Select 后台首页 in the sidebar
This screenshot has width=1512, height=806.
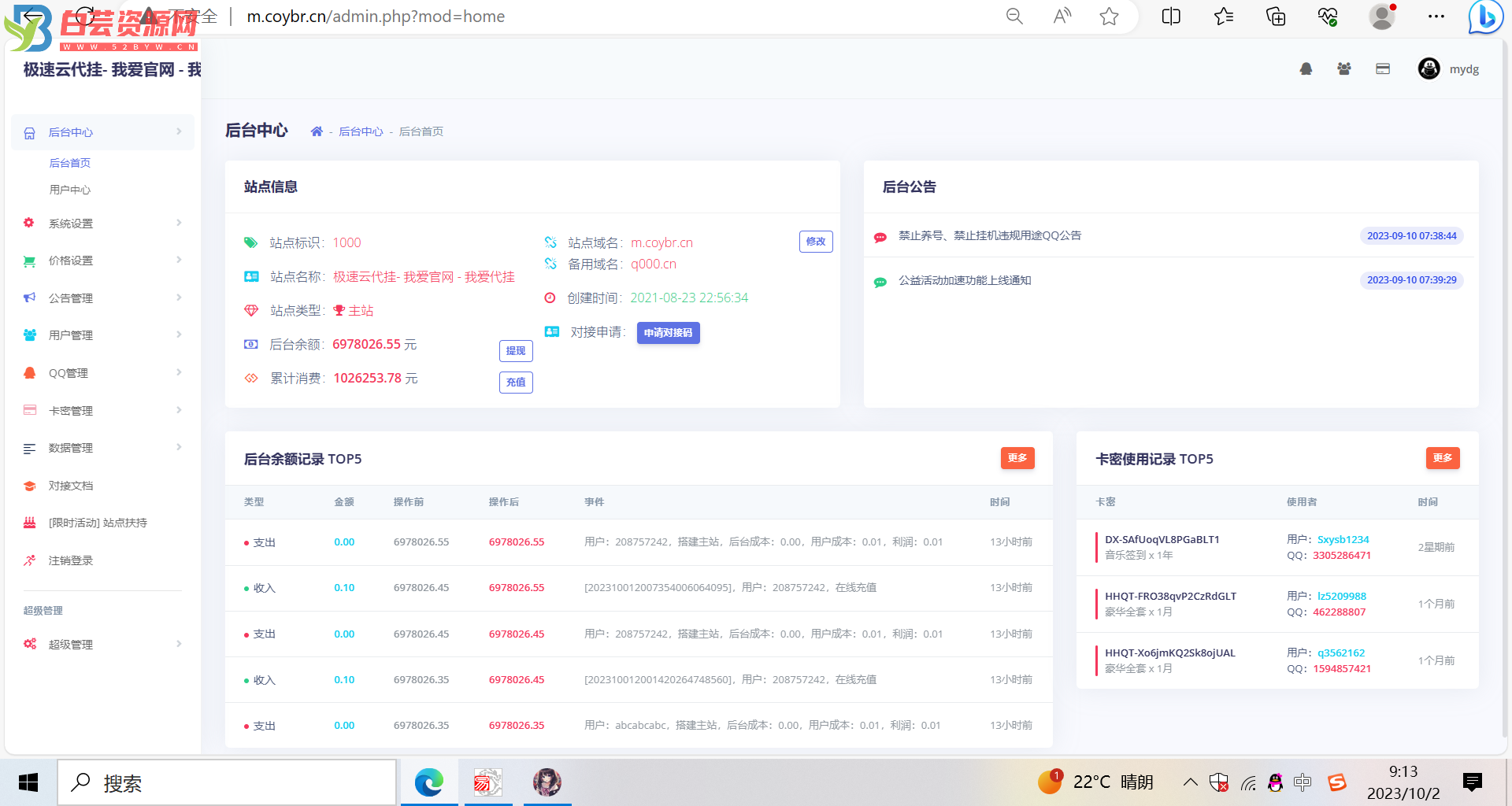click(x=70, y=163)
